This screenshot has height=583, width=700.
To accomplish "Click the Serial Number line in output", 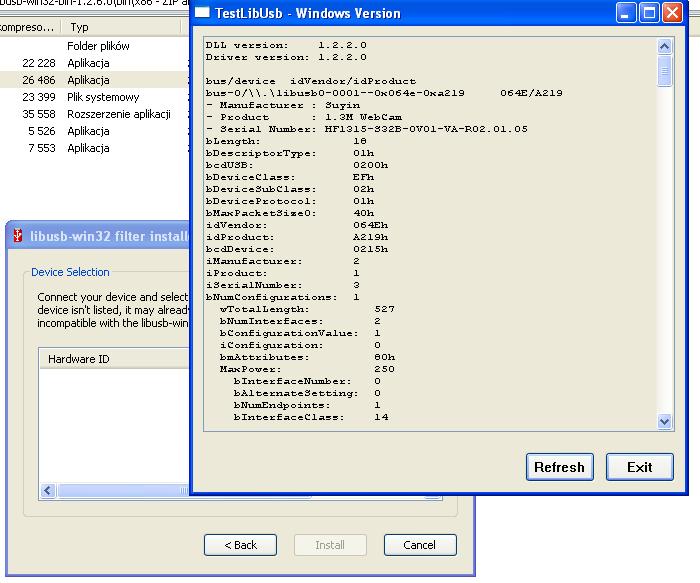I will pos(367,129).
